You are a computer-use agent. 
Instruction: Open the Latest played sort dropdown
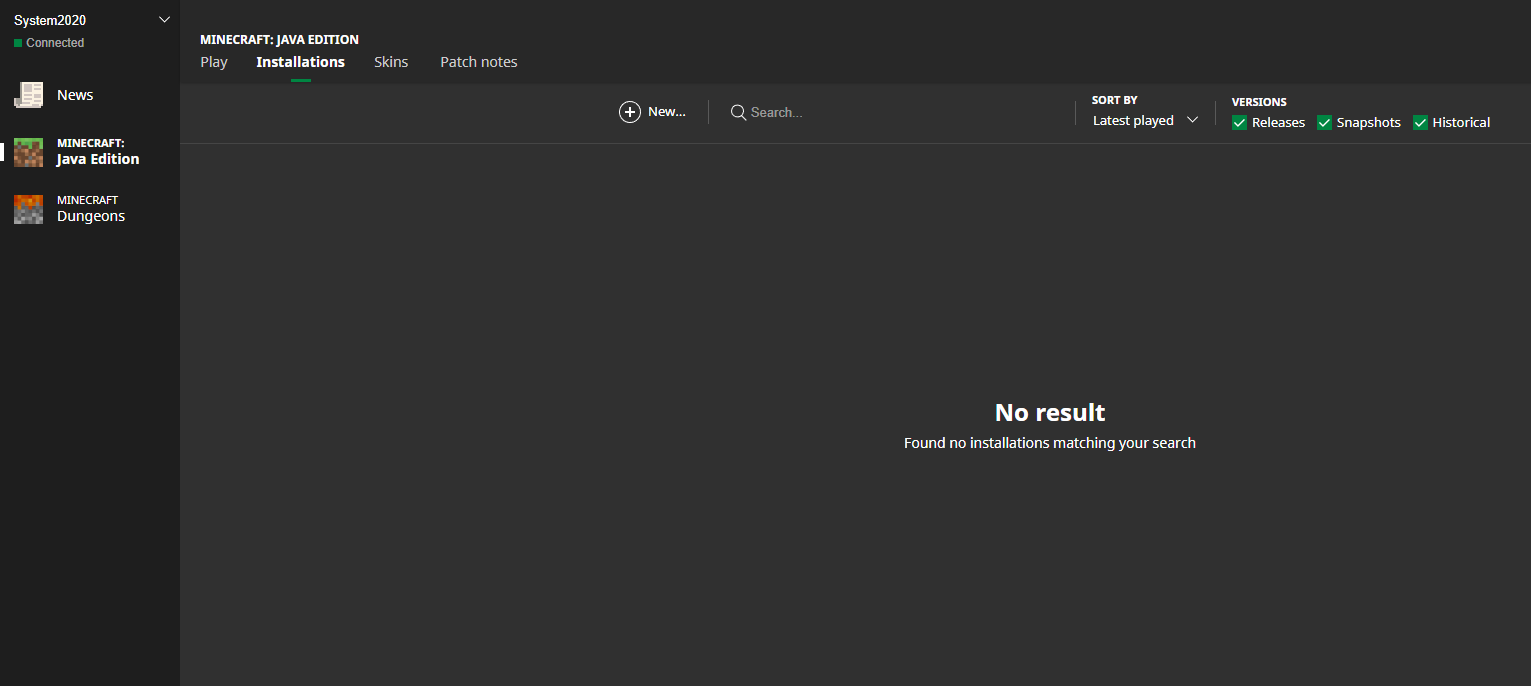pos(1145,120)
